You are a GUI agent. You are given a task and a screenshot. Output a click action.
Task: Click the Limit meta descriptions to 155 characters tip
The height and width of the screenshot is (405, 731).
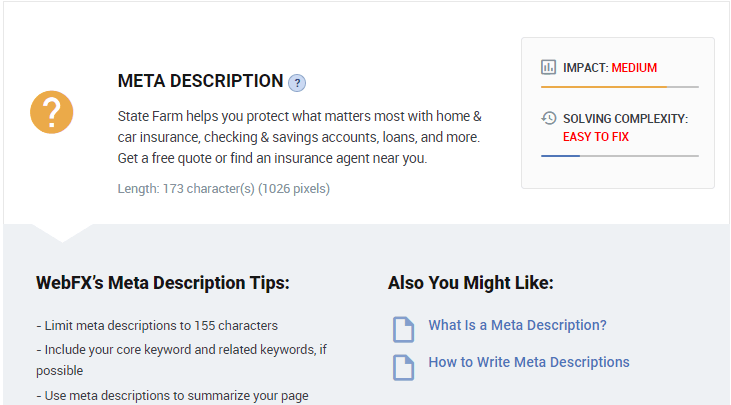[x=157, y=325]
